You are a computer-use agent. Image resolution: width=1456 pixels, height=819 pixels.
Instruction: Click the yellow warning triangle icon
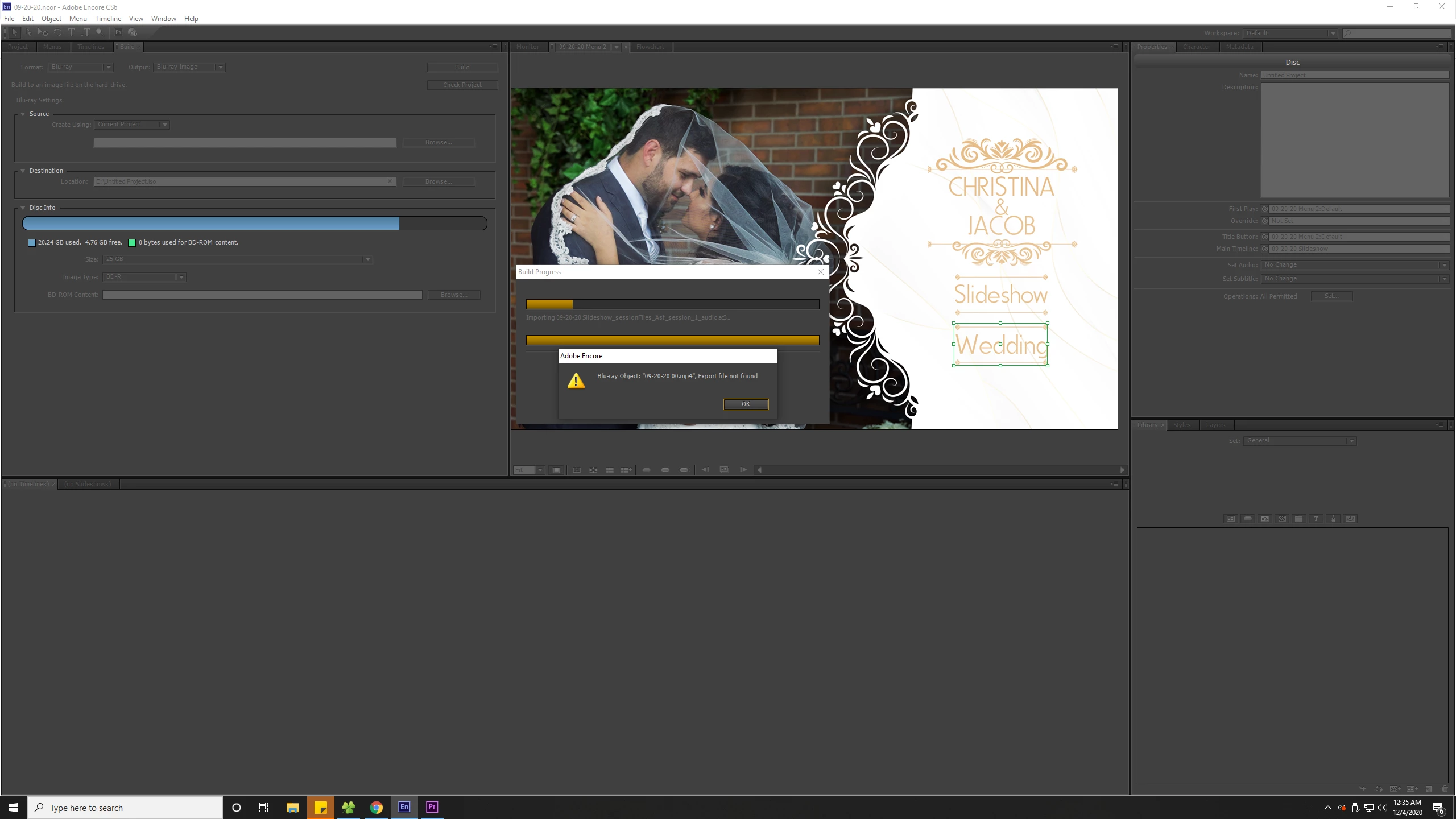tap(576, 380)
